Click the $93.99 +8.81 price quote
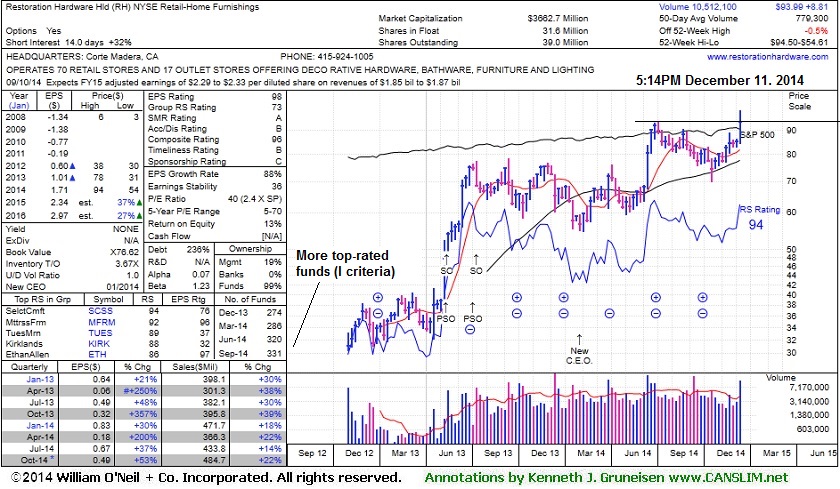The height and width of the screenshot is (489, 840). [x=801, y=7]
